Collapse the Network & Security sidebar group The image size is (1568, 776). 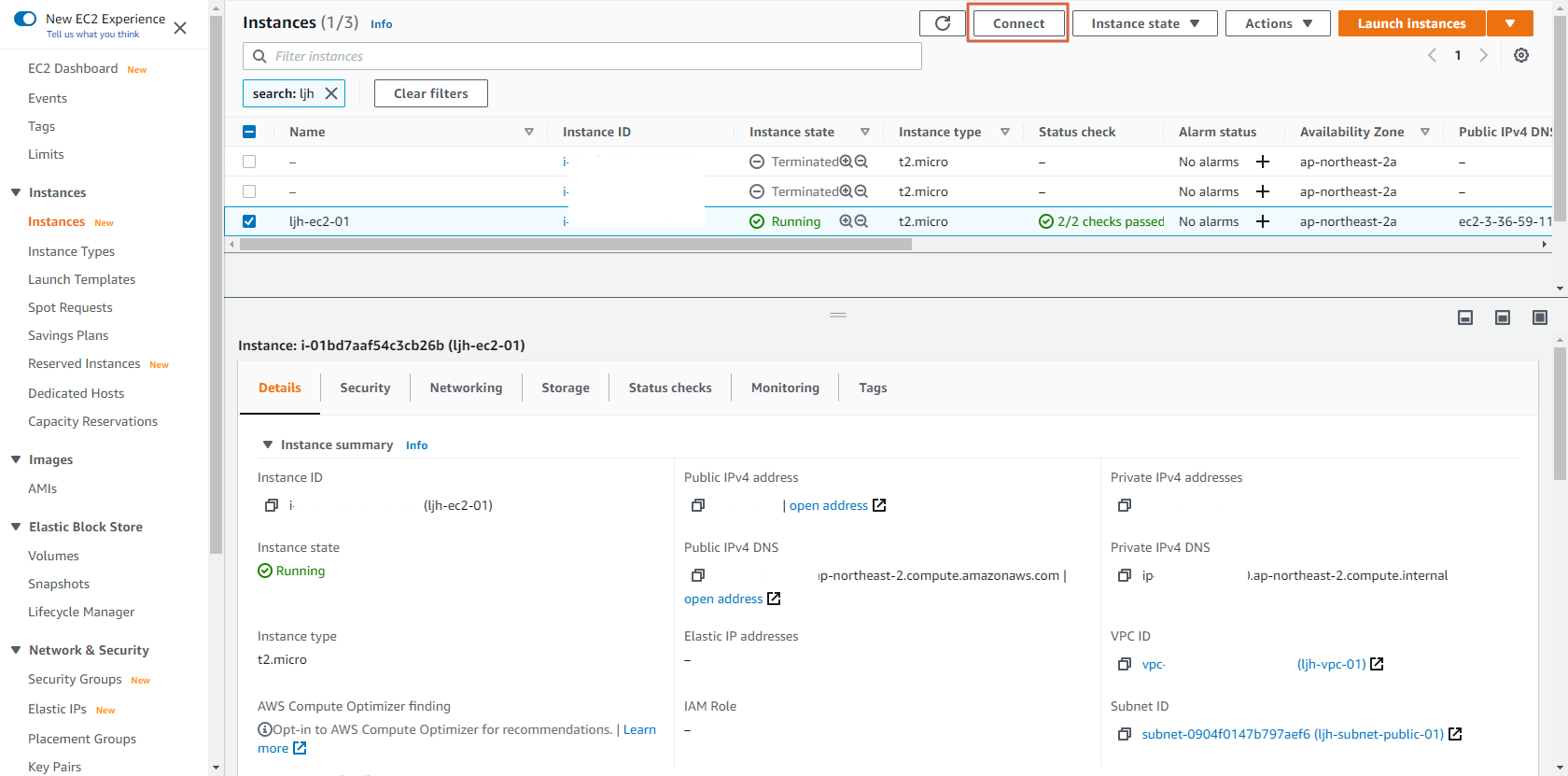[x=16, y=650]
